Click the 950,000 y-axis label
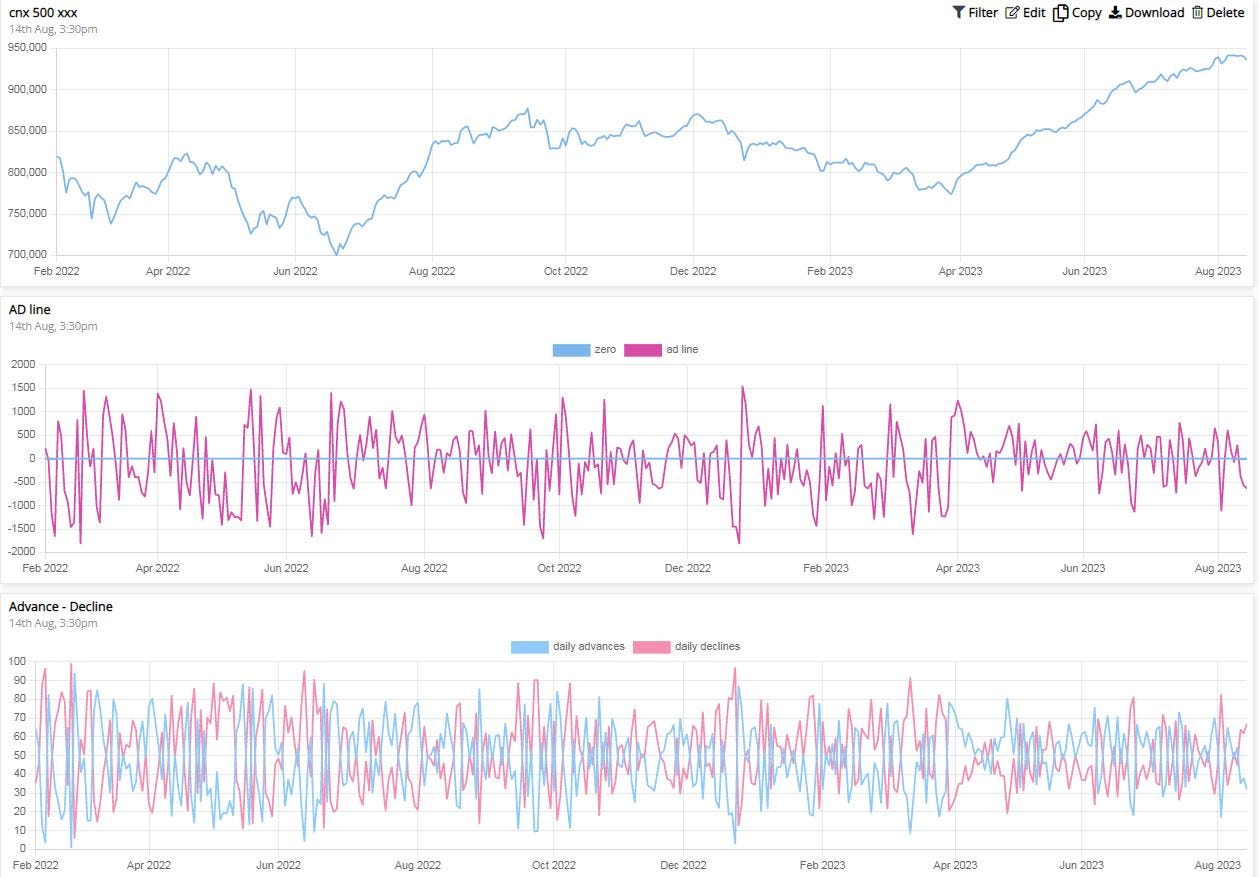This screenshot has width=1259, height=877. tap(28, 48)
